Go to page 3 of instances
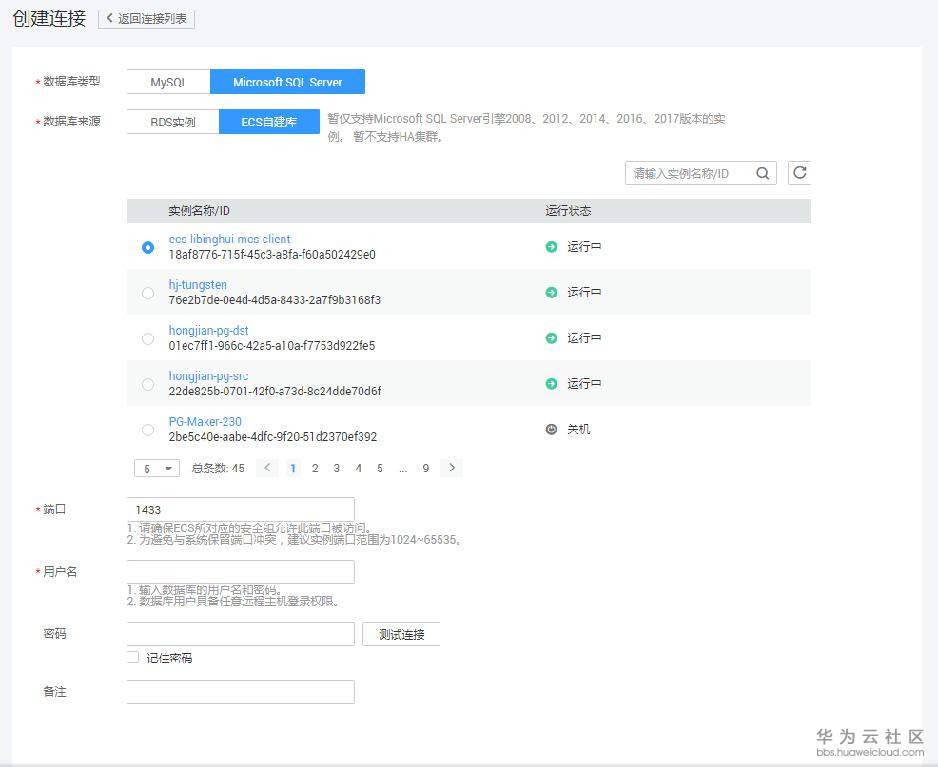This screenshot has width=938, height=767. pos(337,468)
